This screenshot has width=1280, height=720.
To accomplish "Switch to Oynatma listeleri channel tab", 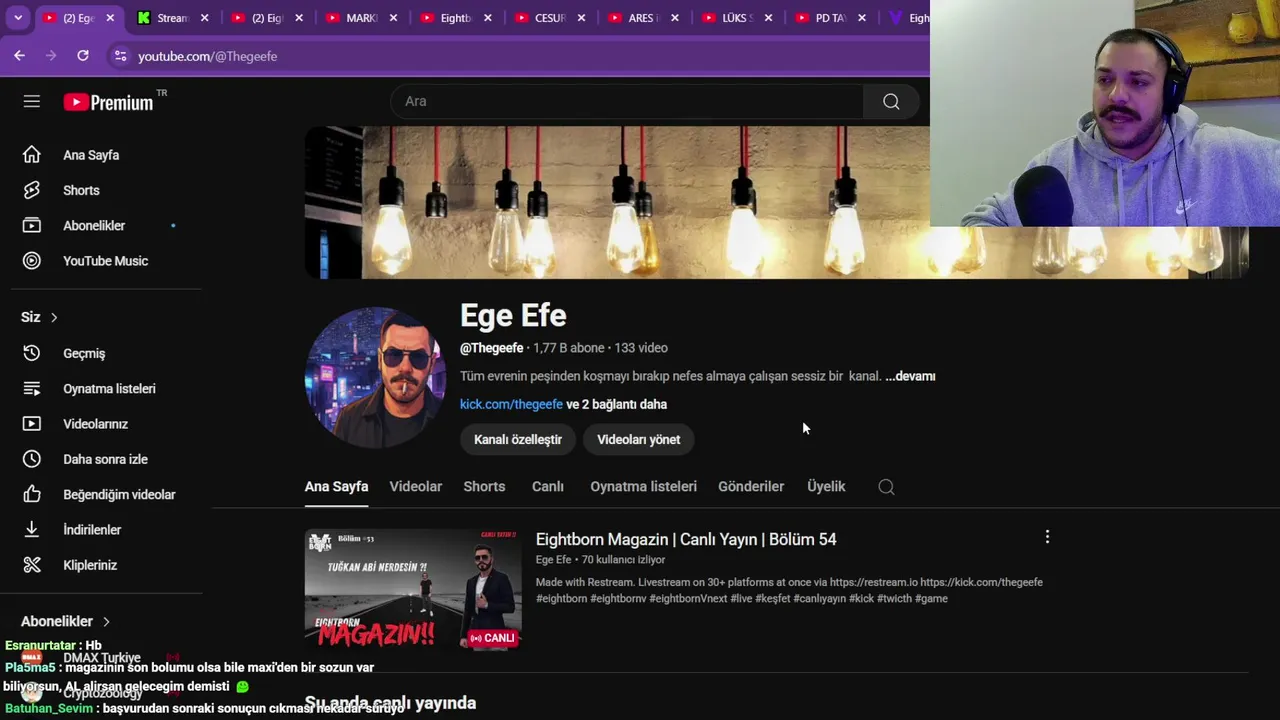I will (x=643, y=487).
